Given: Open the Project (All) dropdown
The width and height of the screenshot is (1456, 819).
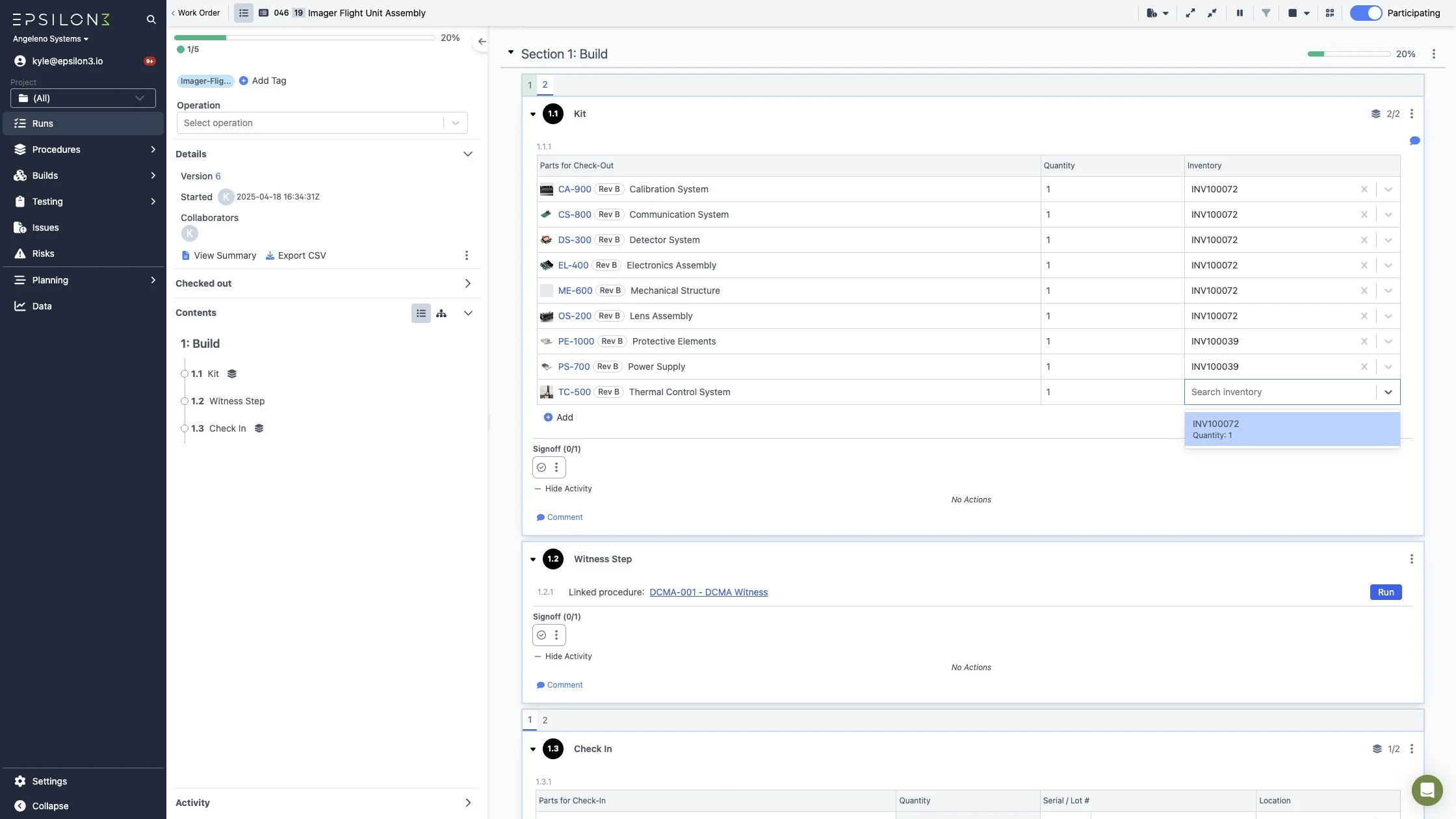Looking at the screenshot, I should (83, 98).
